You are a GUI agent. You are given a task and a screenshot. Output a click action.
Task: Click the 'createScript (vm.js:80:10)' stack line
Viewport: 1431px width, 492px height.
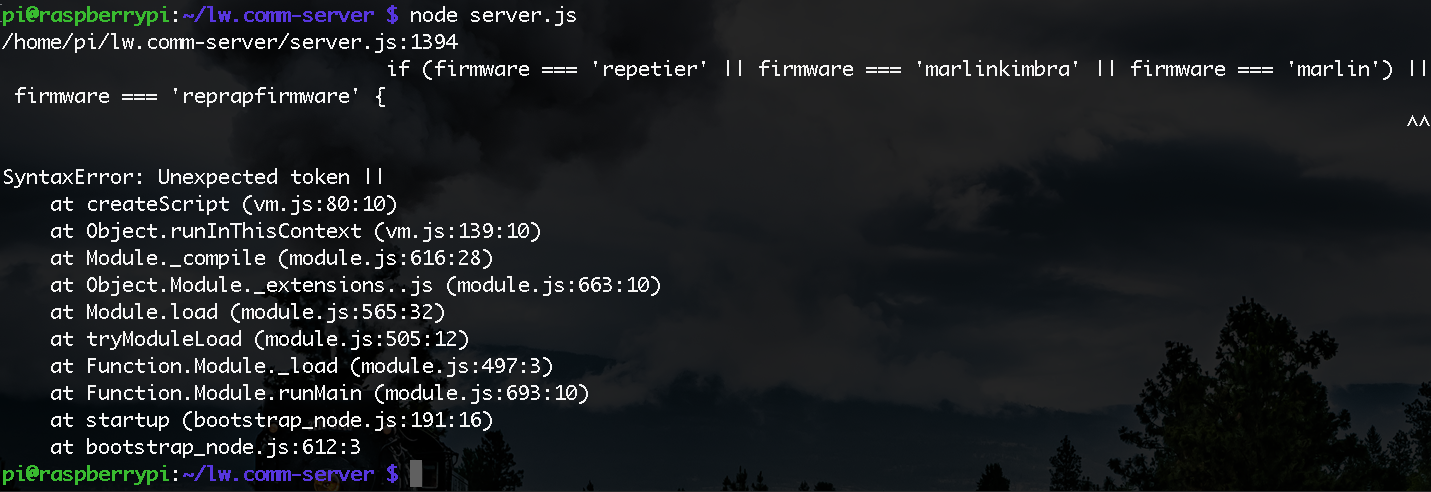pyautogui.click(x=224, y=204)
